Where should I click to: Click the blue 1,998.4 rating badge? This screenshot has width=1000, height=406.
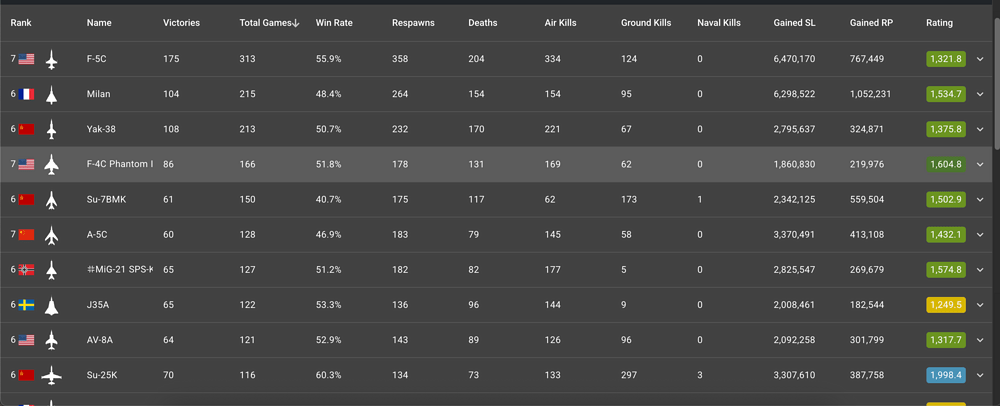pyautogui.click(x=946, y=375)
